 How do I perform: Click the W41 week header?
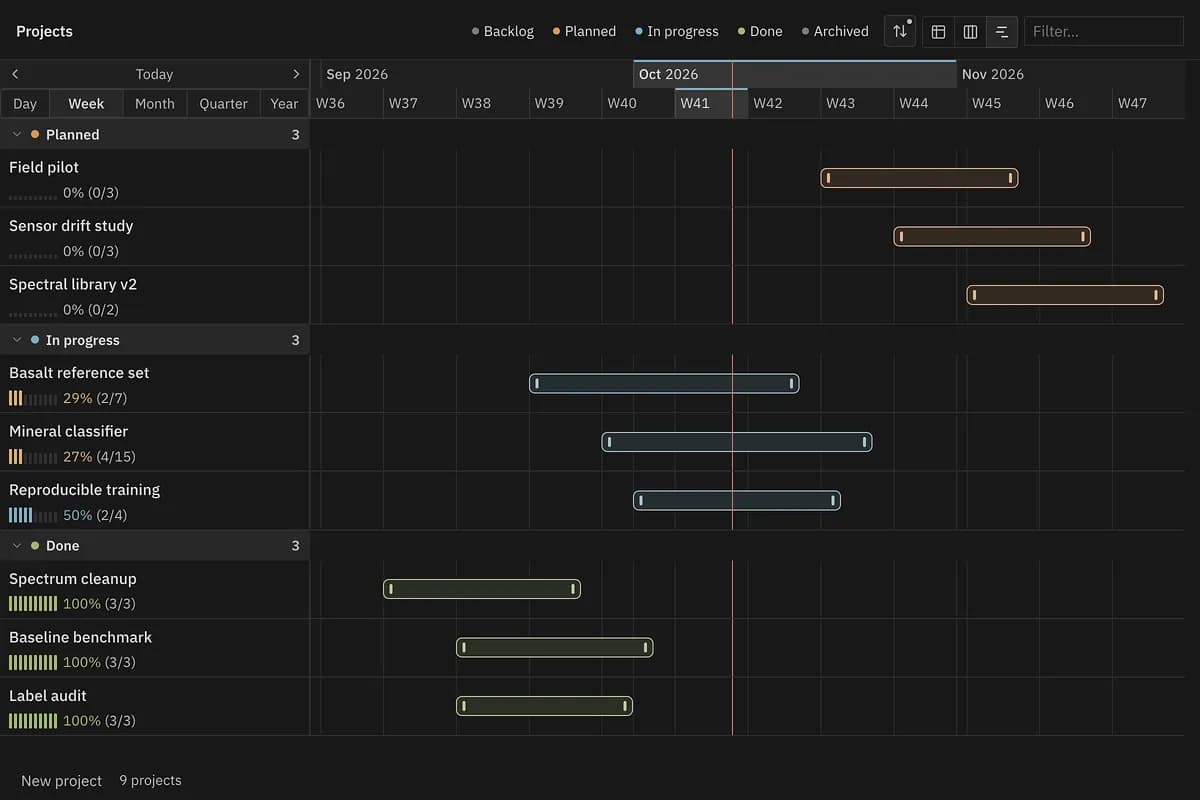pos(711,103)
